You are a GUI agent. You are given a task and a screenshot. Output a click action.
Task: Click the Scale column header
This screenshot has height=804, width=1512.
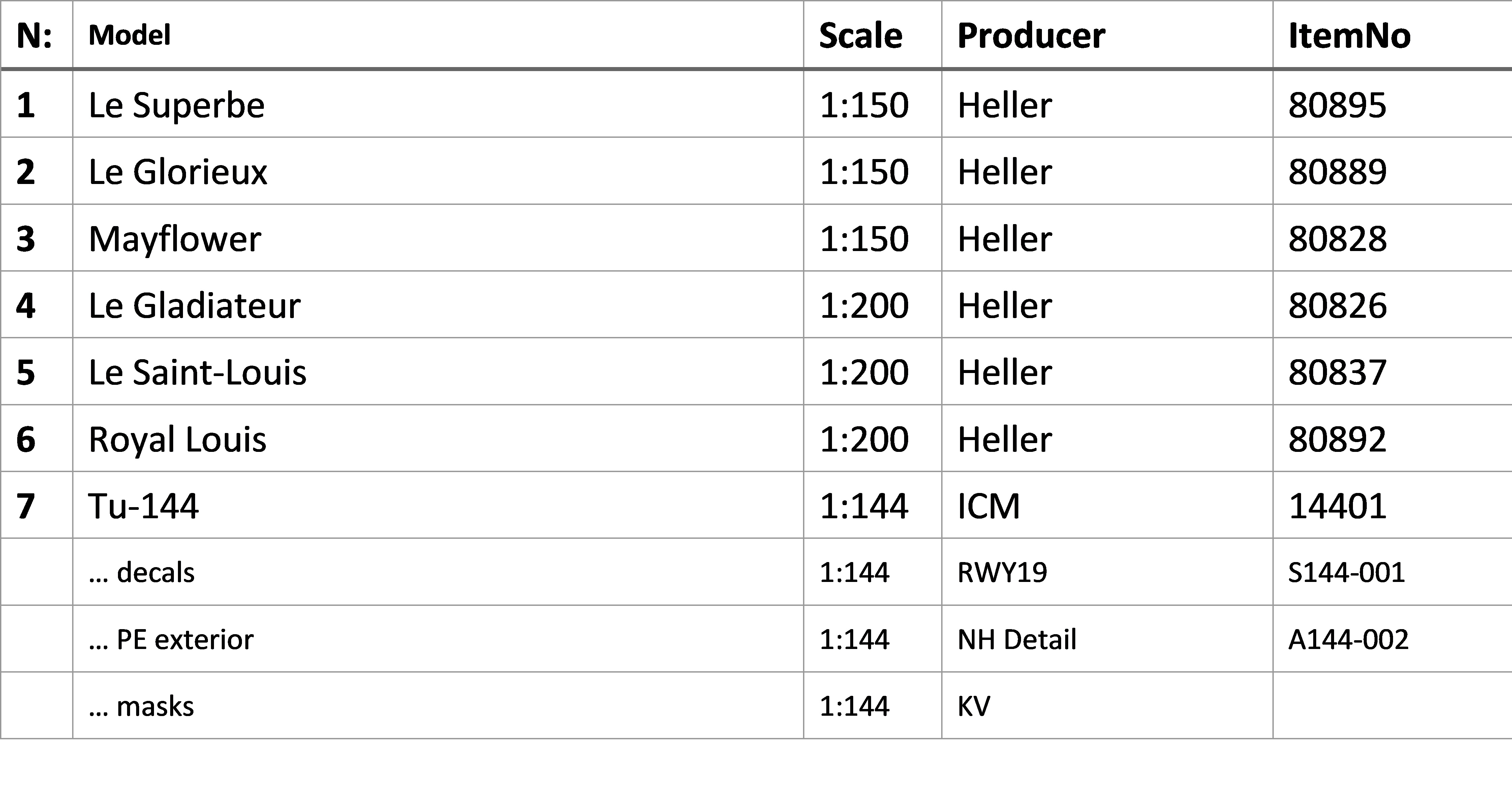click(872, 35)
